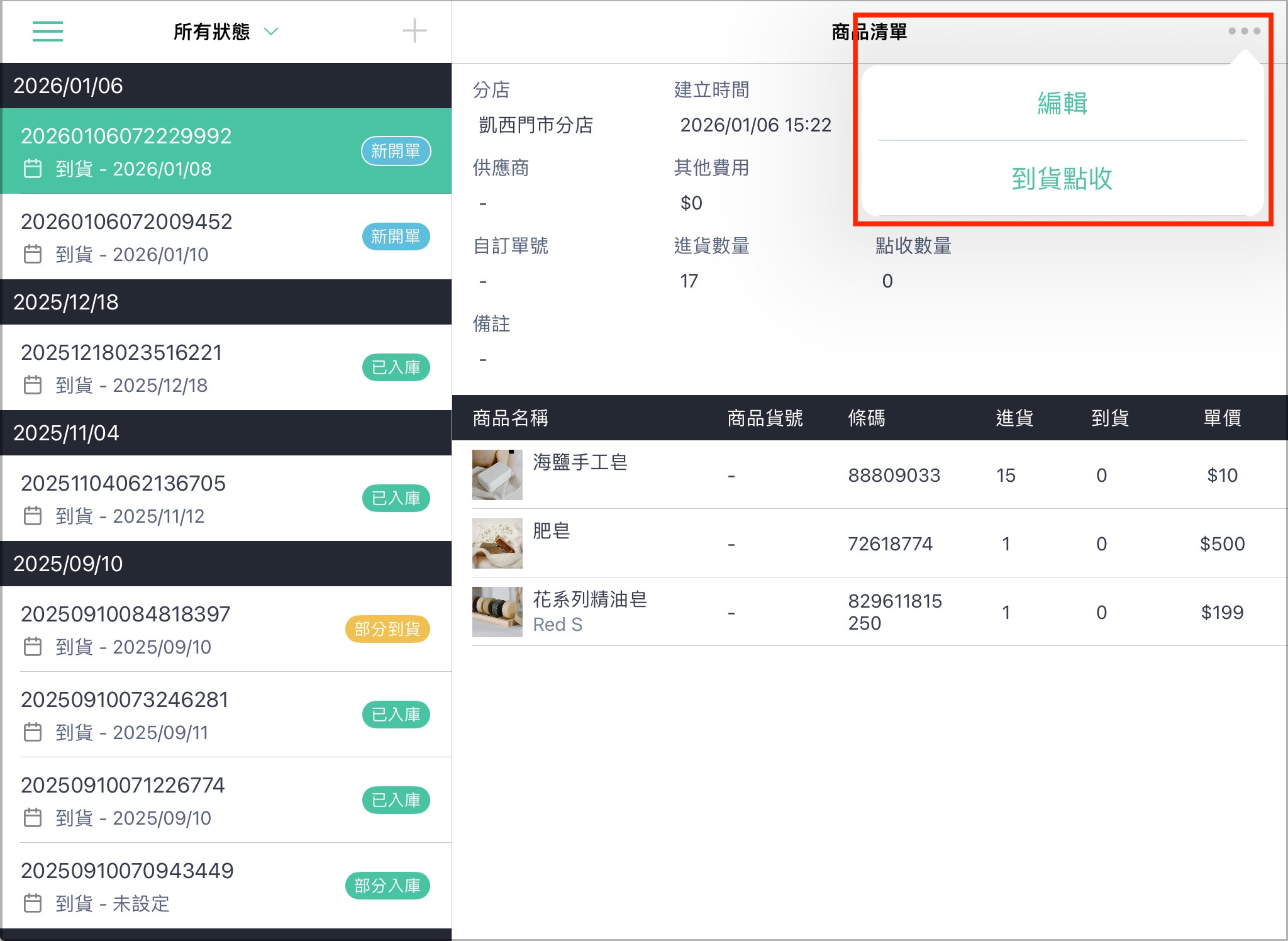The image size is (1288, 941).
Task: Open the 肥皂 product thumbnail
Action: [x=497, y=543]
